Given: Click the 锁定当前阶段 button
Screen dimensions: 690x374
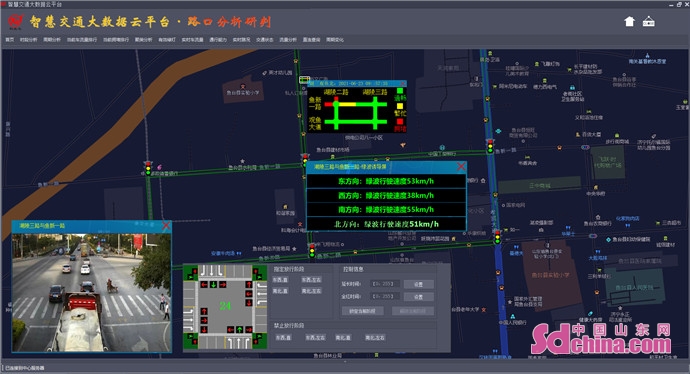Looking at the screenshot, I should click(363, 311).
